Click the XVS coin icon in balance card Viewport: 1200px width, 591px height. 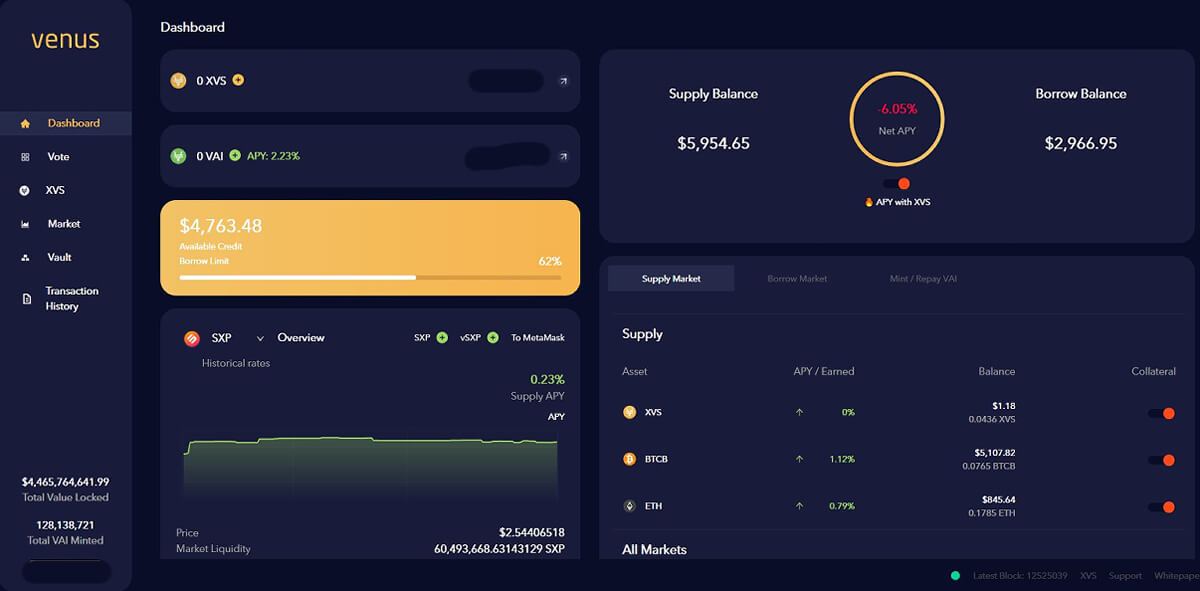(179, 81)
